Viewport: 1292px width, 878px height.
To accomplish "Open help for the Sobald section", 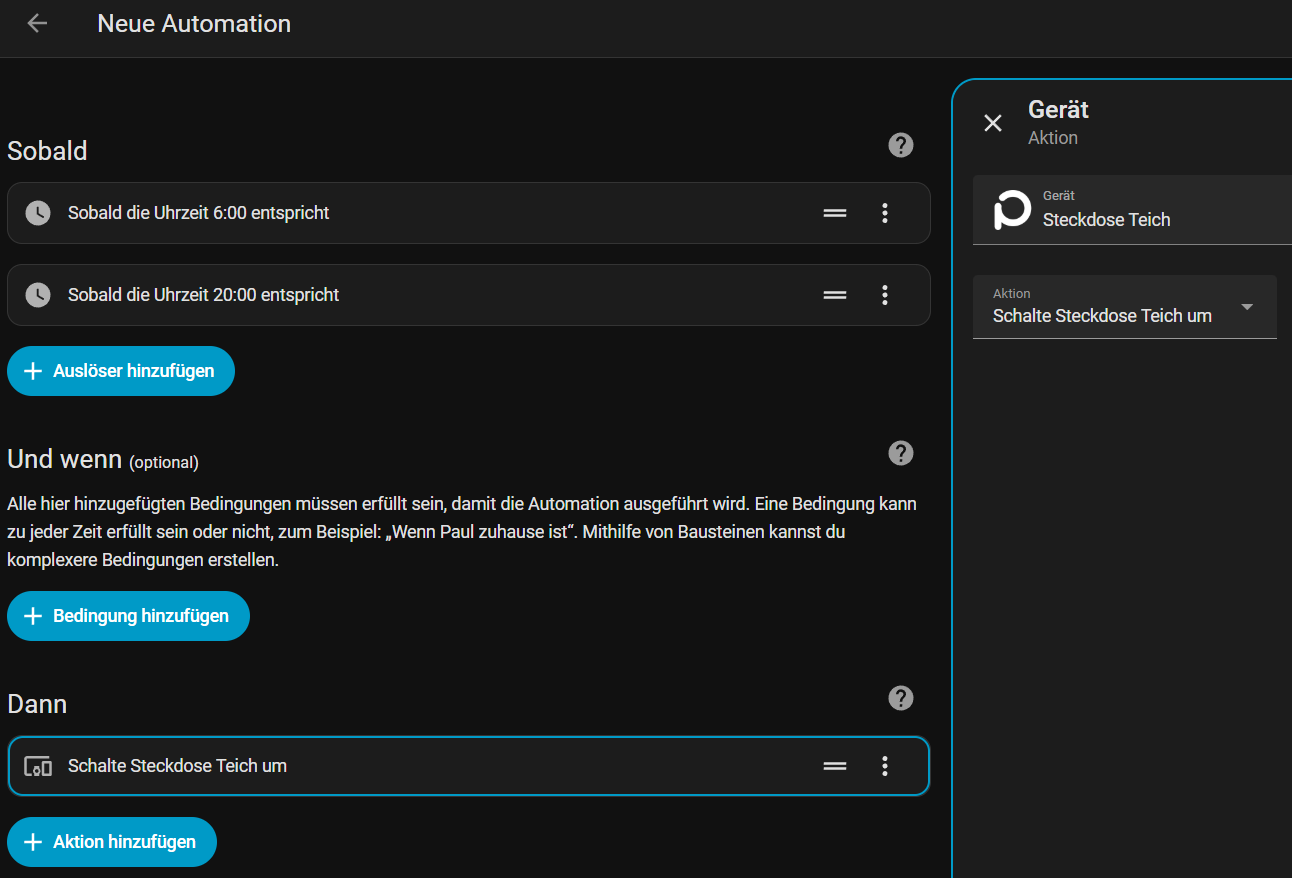I will click(x=900, y=145).
